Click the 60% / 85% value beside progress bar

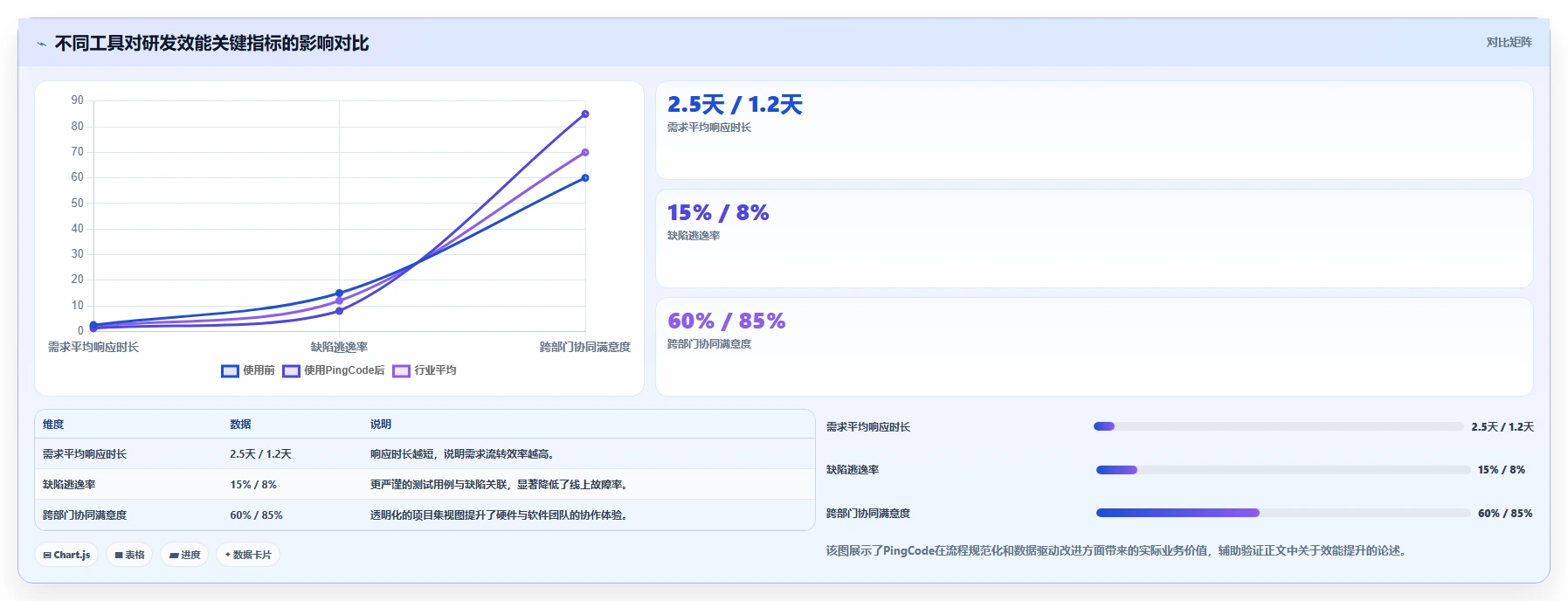[1505, 514]
